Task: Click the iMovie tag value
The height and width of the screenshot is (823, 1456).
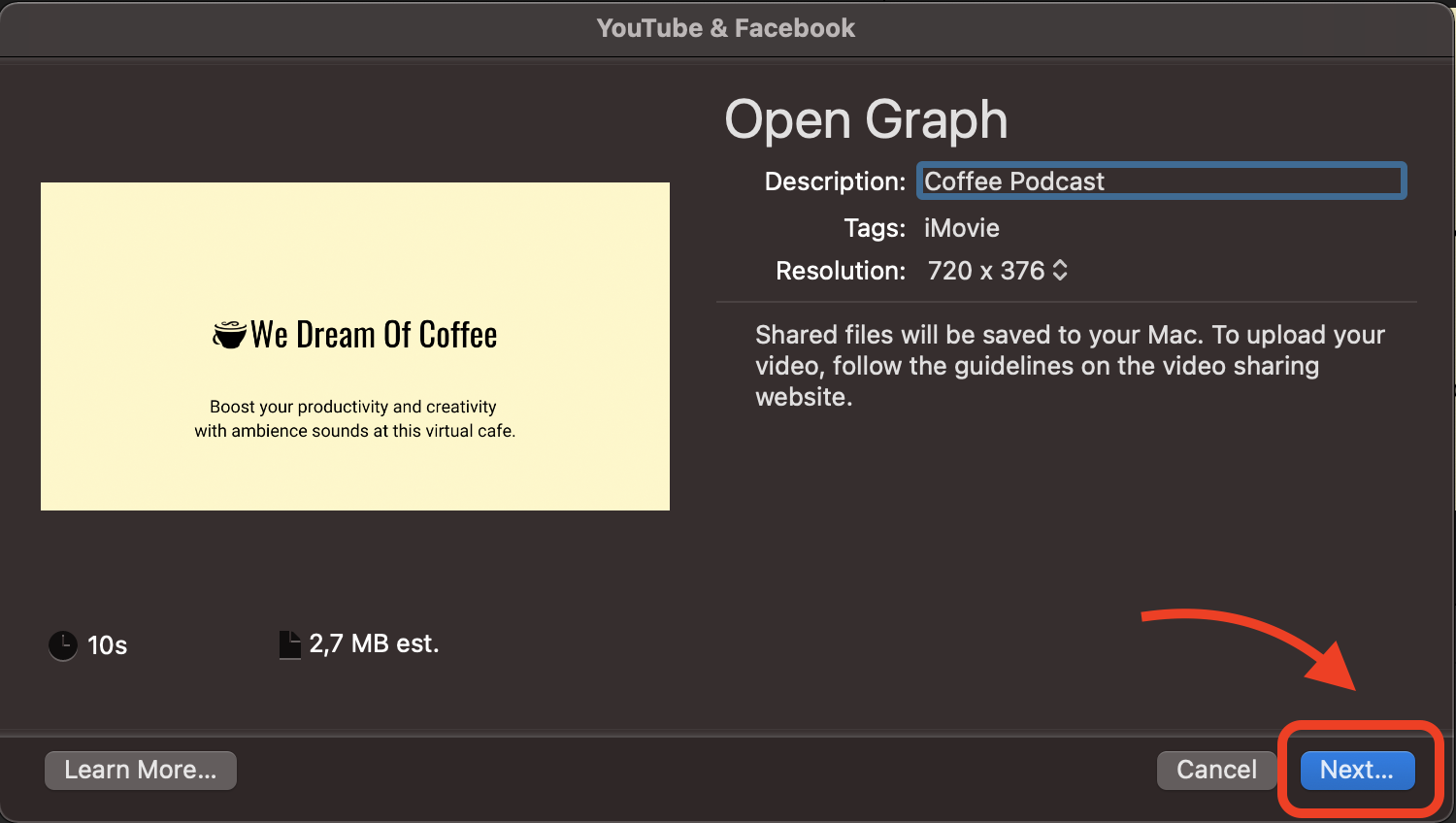Action: [x=961, y=228]
